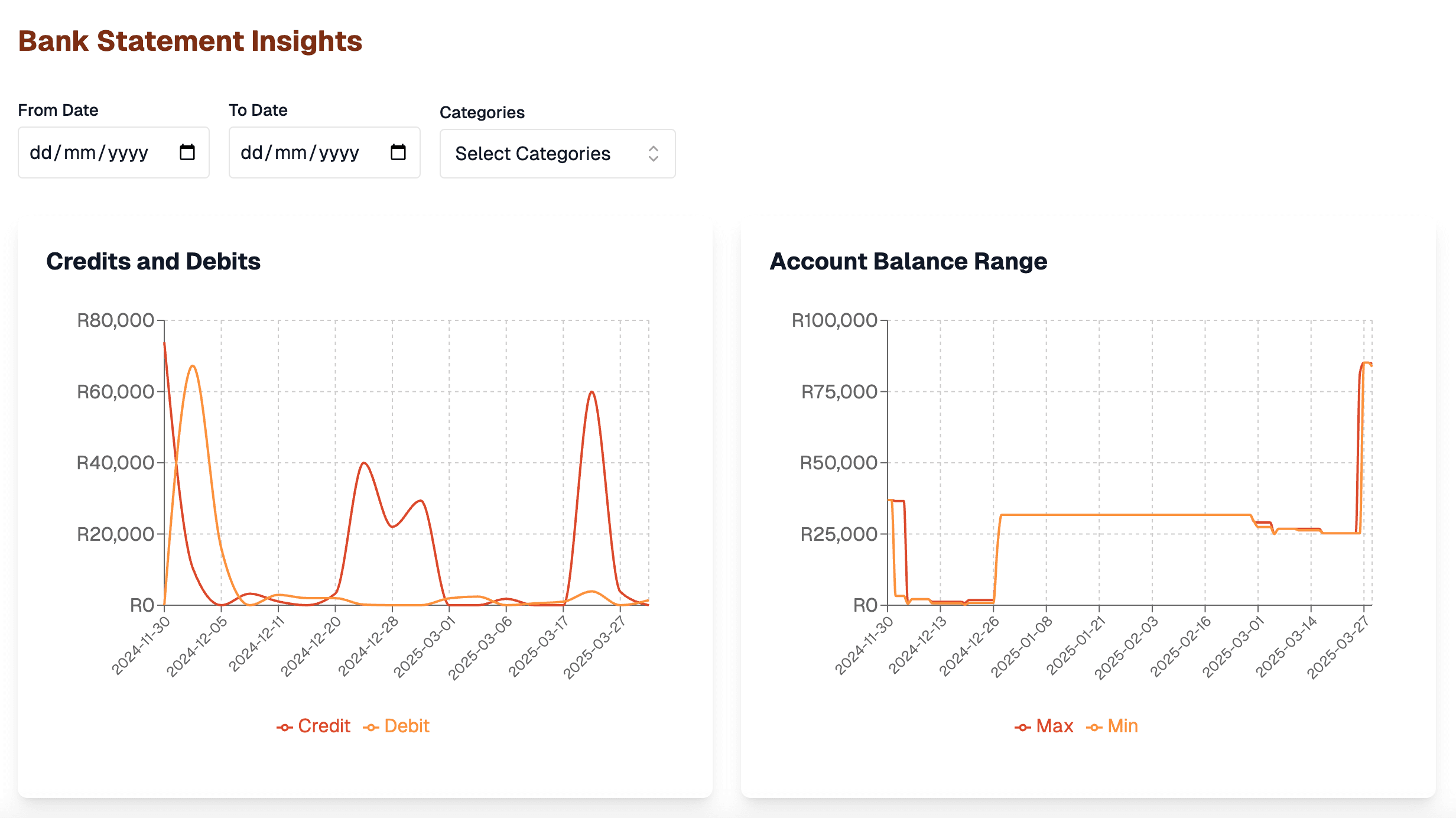Toggle the Credit series in legend
The height and width of the screenshot is (818, 1456).
pos(313,726)
